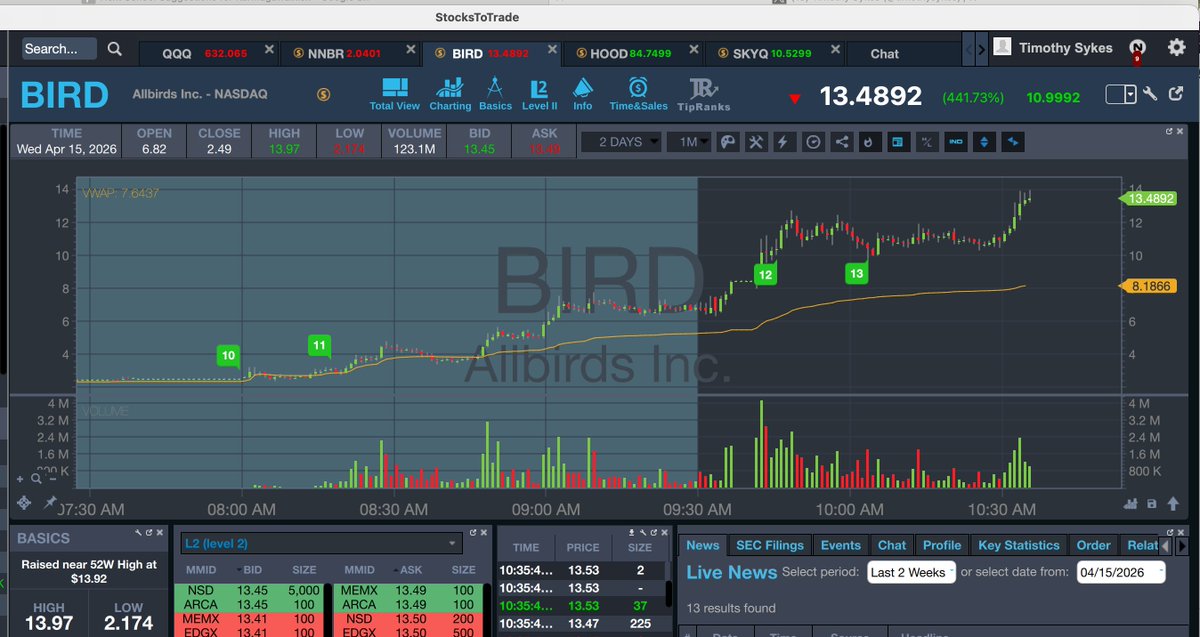
Task: Toggle the horizontal arrows chart icon
Action: click(1012, 142)
